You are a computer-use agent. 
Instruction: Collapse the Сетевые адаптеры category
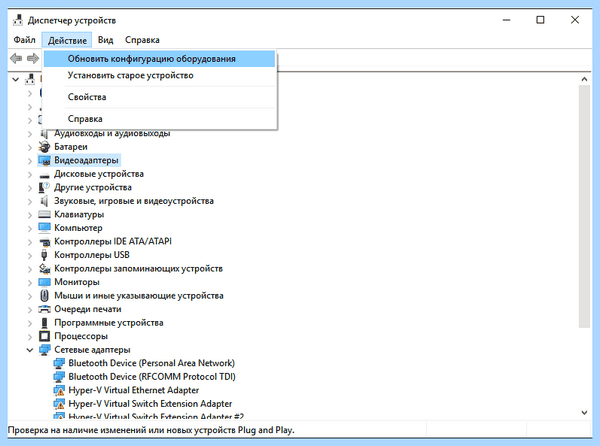coord(30,350)
